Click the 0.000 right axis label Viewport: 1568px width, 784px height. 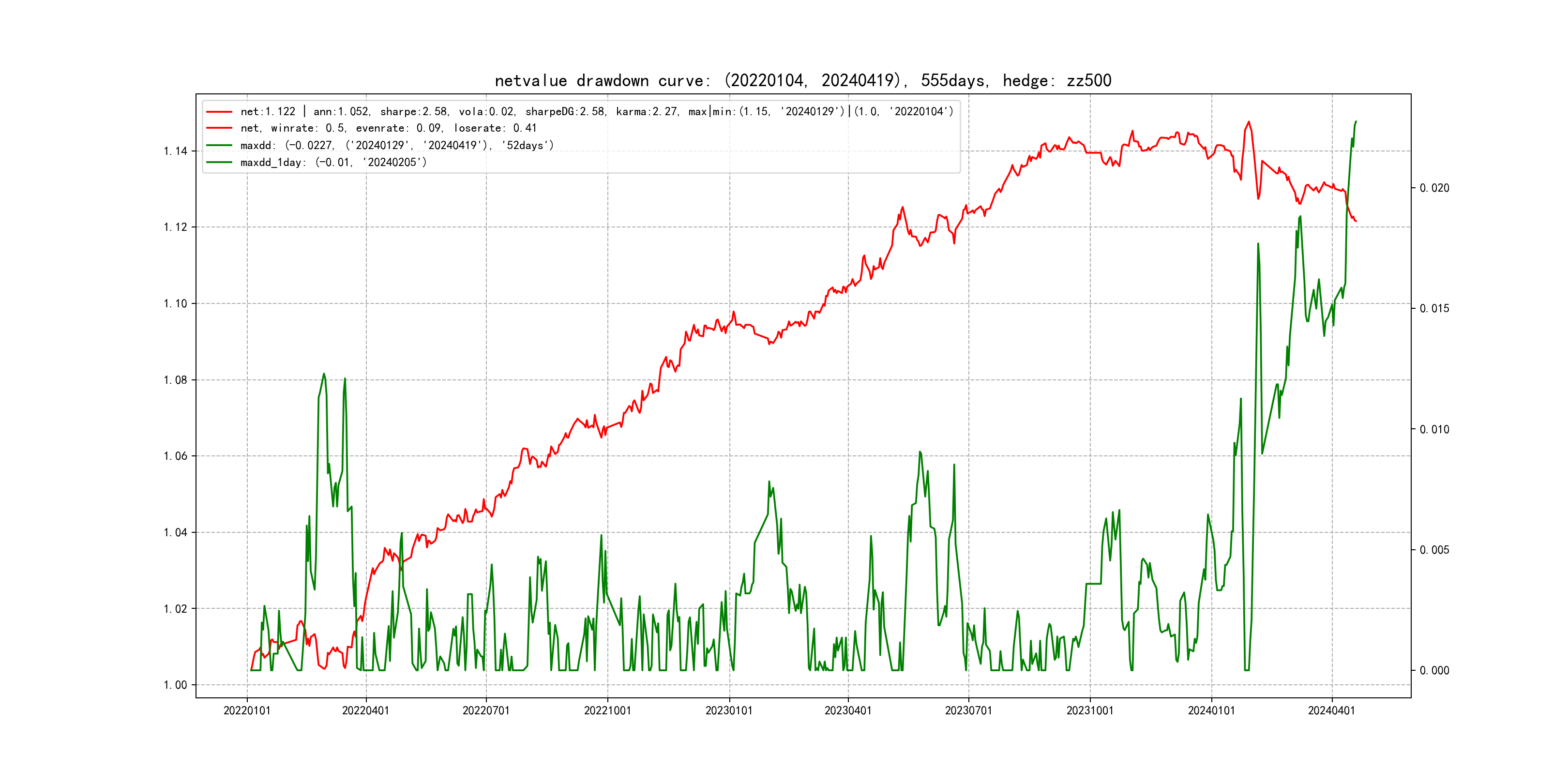click(x=1434, y=670)
